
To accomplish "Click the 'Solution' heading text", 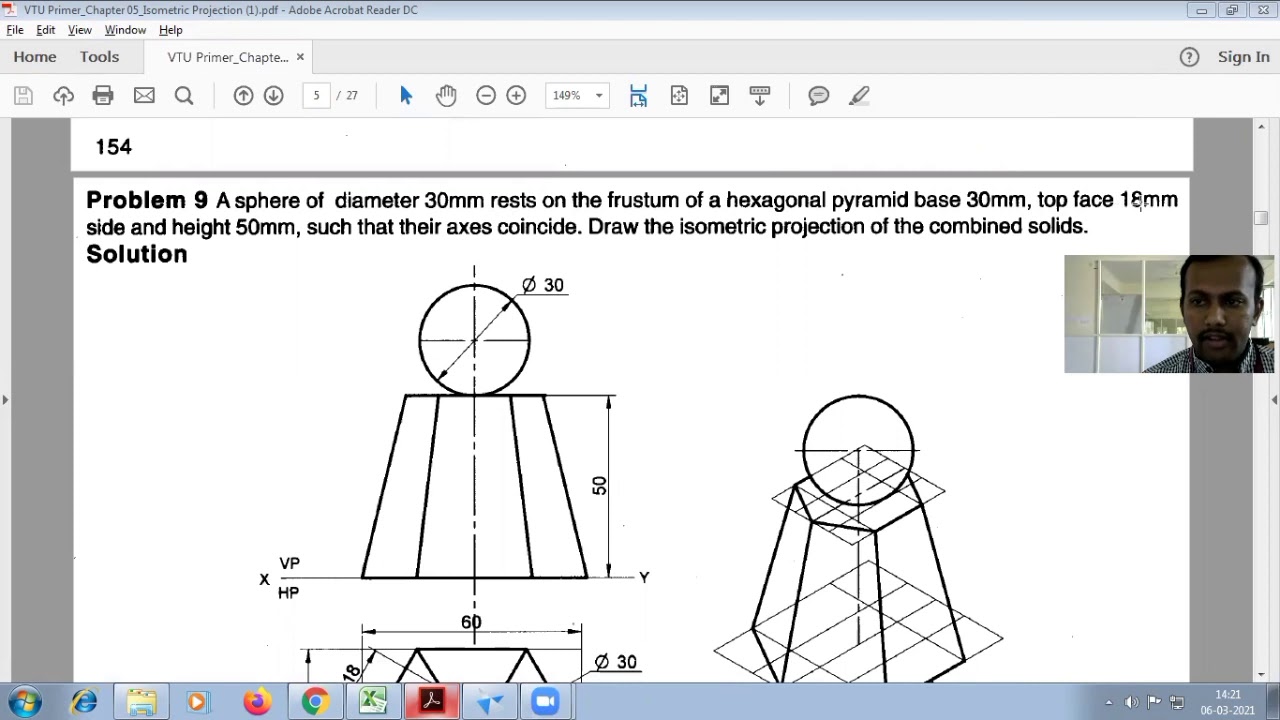I will tap(137, 254).
